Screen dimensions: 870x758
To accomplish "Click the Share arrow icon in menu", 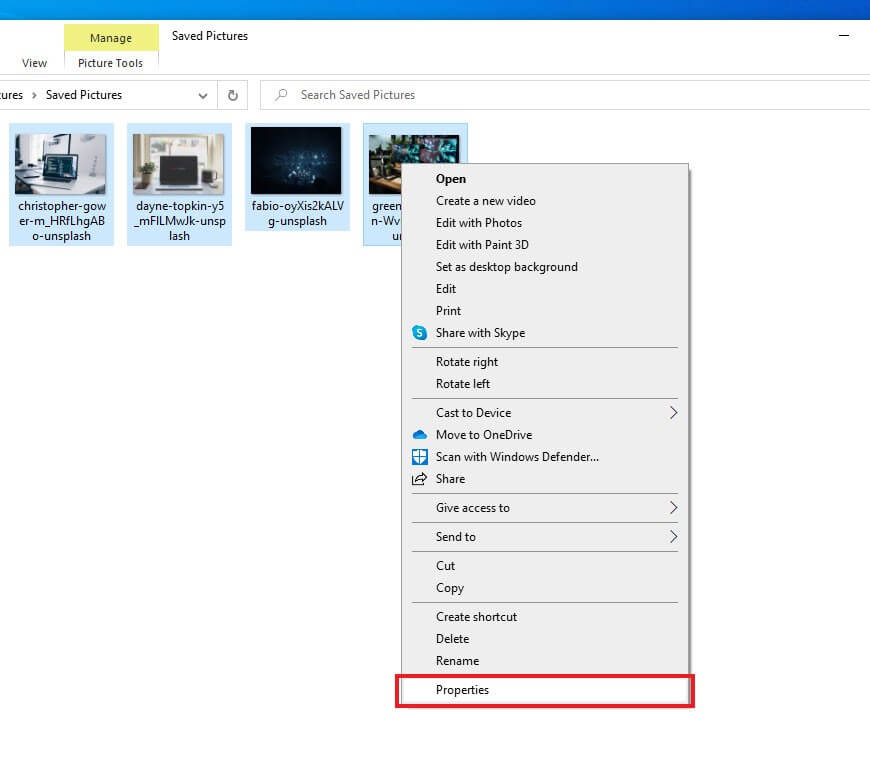I will (420, 479).
